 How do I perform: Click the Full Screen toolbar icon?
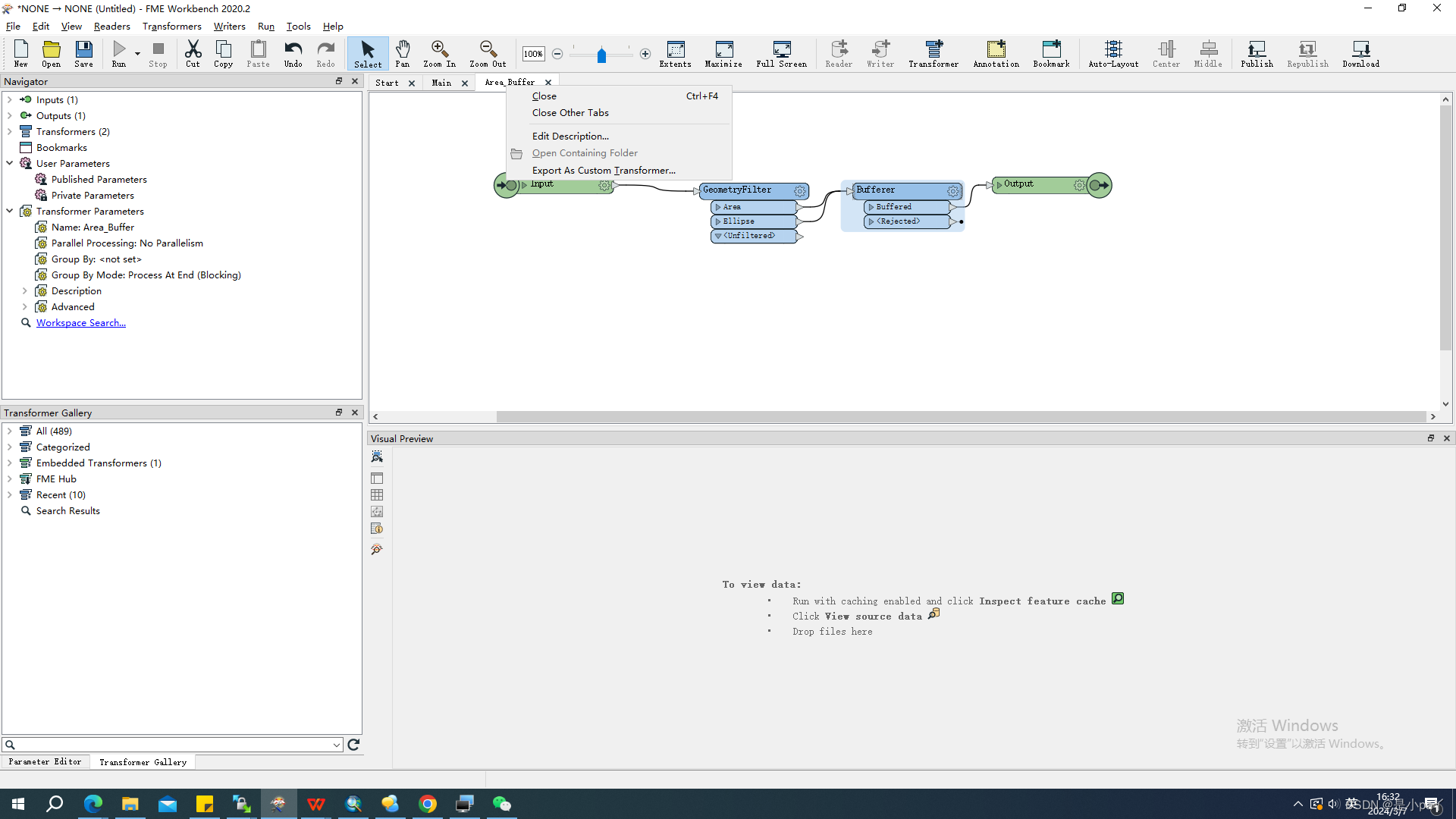781,54
